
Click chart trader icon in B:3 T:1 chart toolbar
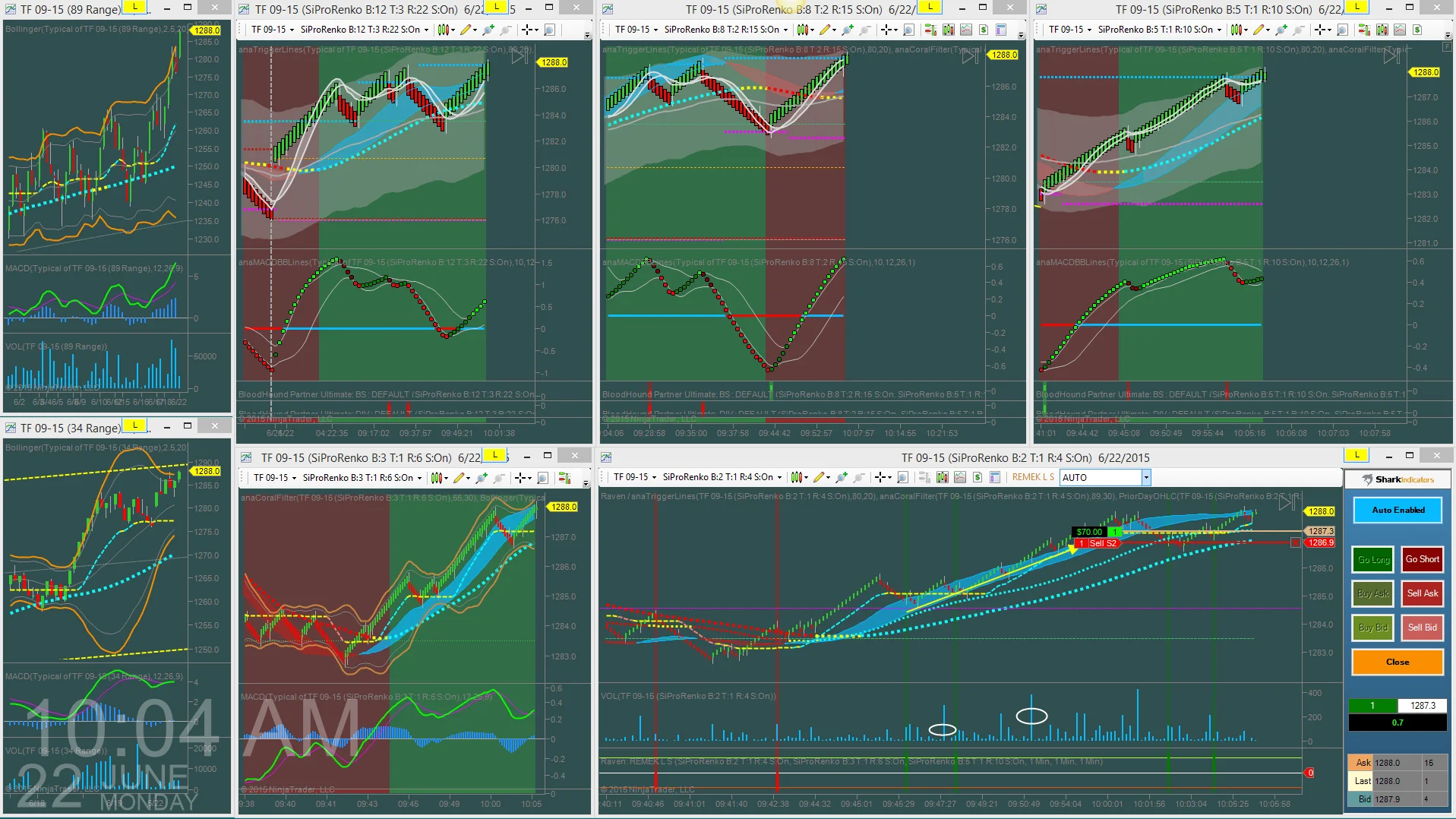(x=564, y=478)
